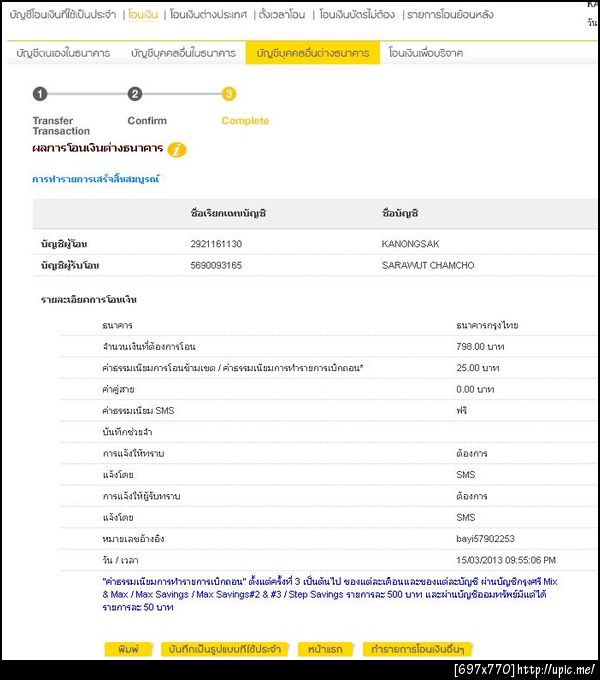Click the หมายเลขอ้างอิง row label
600x680 pixels.
(133, 539)
